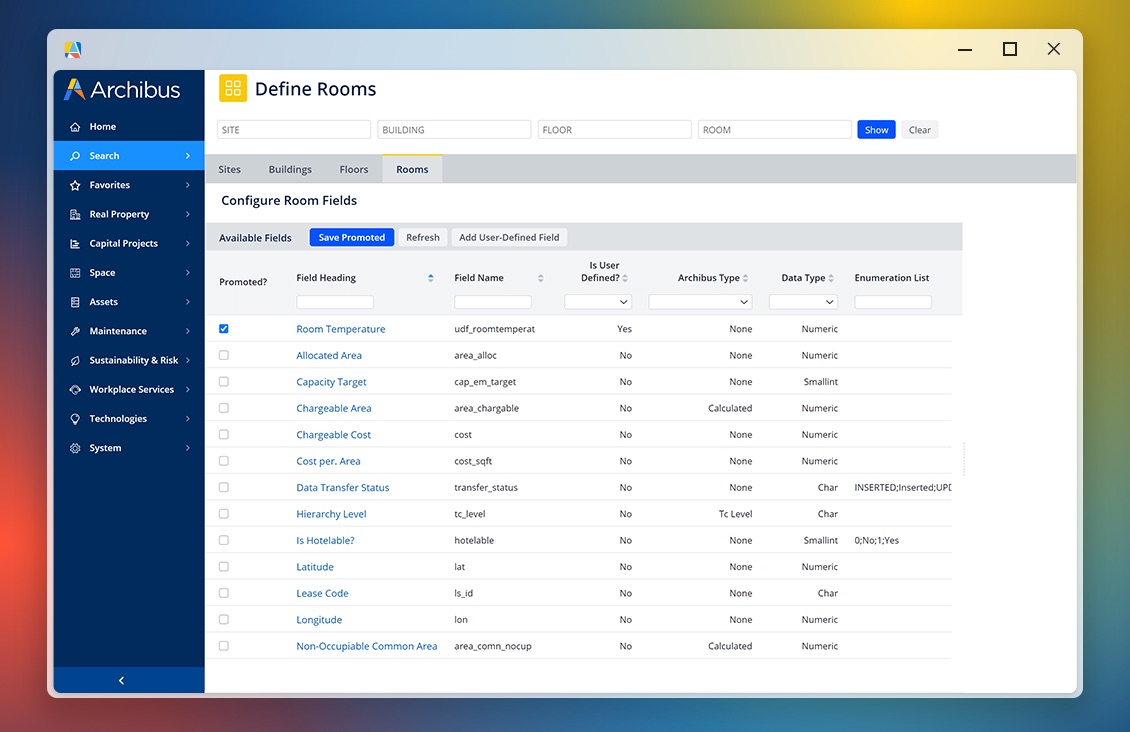The image size is (1130, 732).
Task: Uncheck the Room Temperature promoted checkbox
Action: click(224, 329)
